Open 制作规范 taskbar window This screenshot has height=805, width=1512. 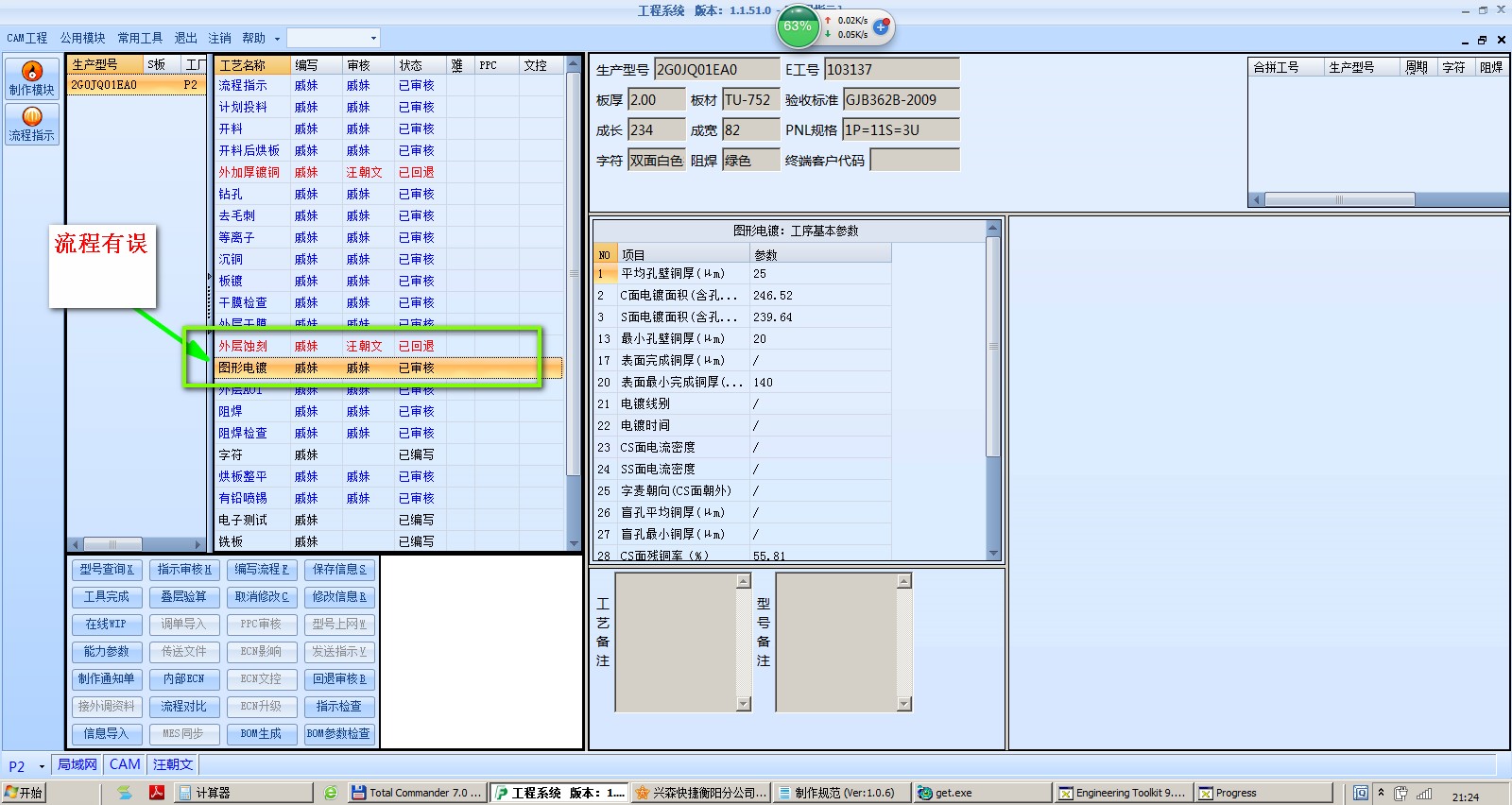pos(842,793)
